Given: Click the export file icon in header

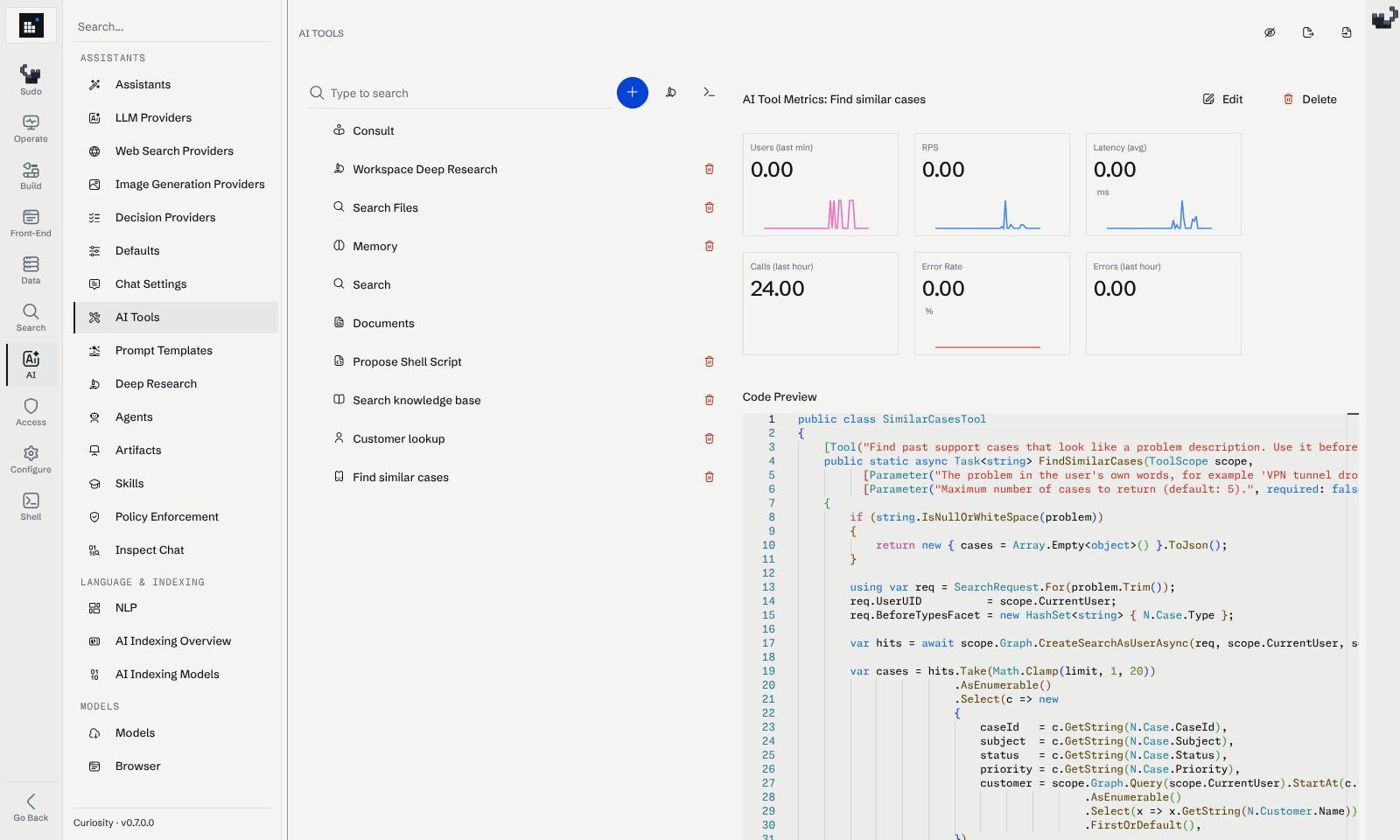Looking at the screenshot, I should pos(1308,32).
